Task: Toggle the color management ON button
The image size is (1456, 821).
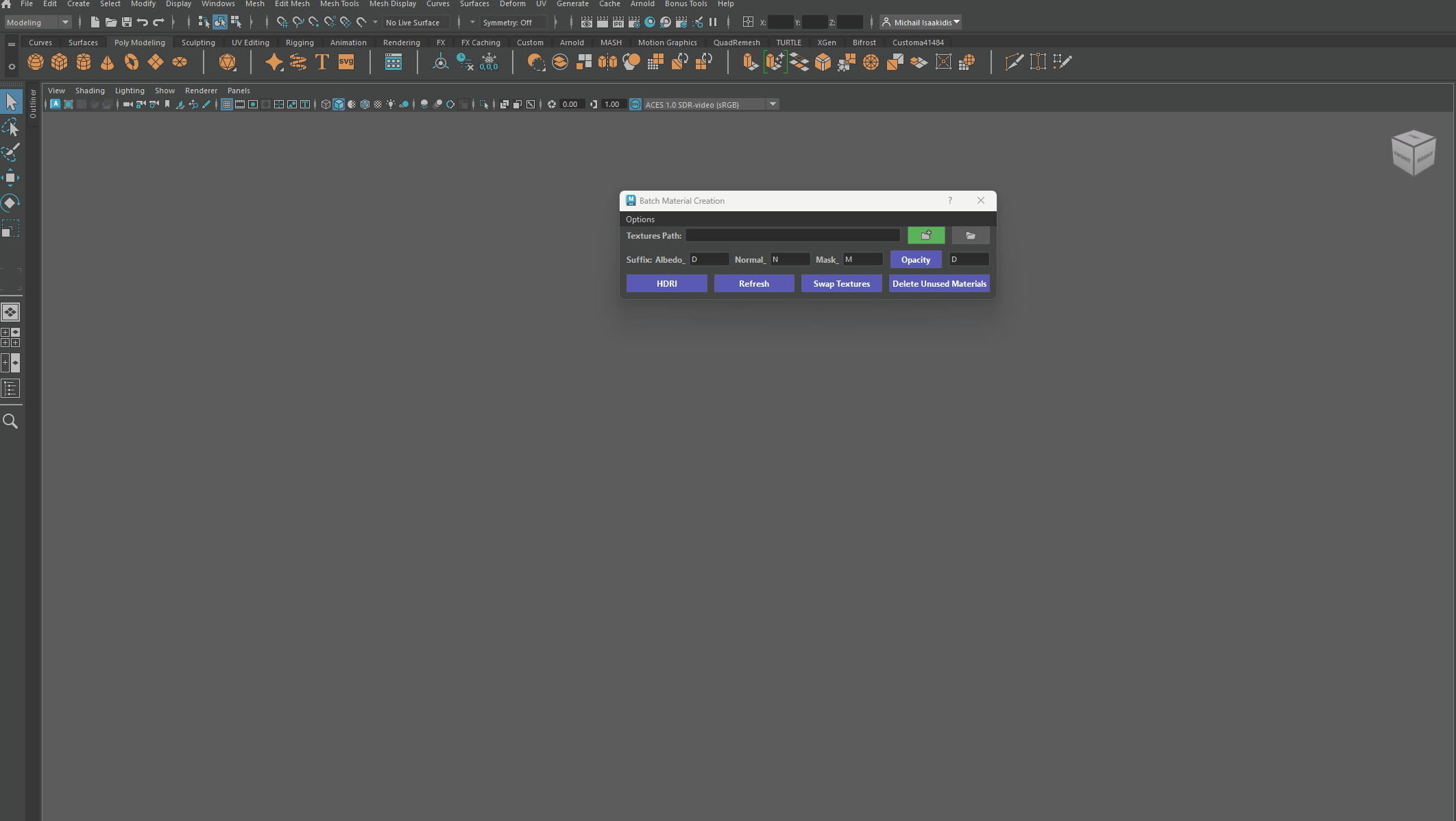Action: [x=635, y=104]
